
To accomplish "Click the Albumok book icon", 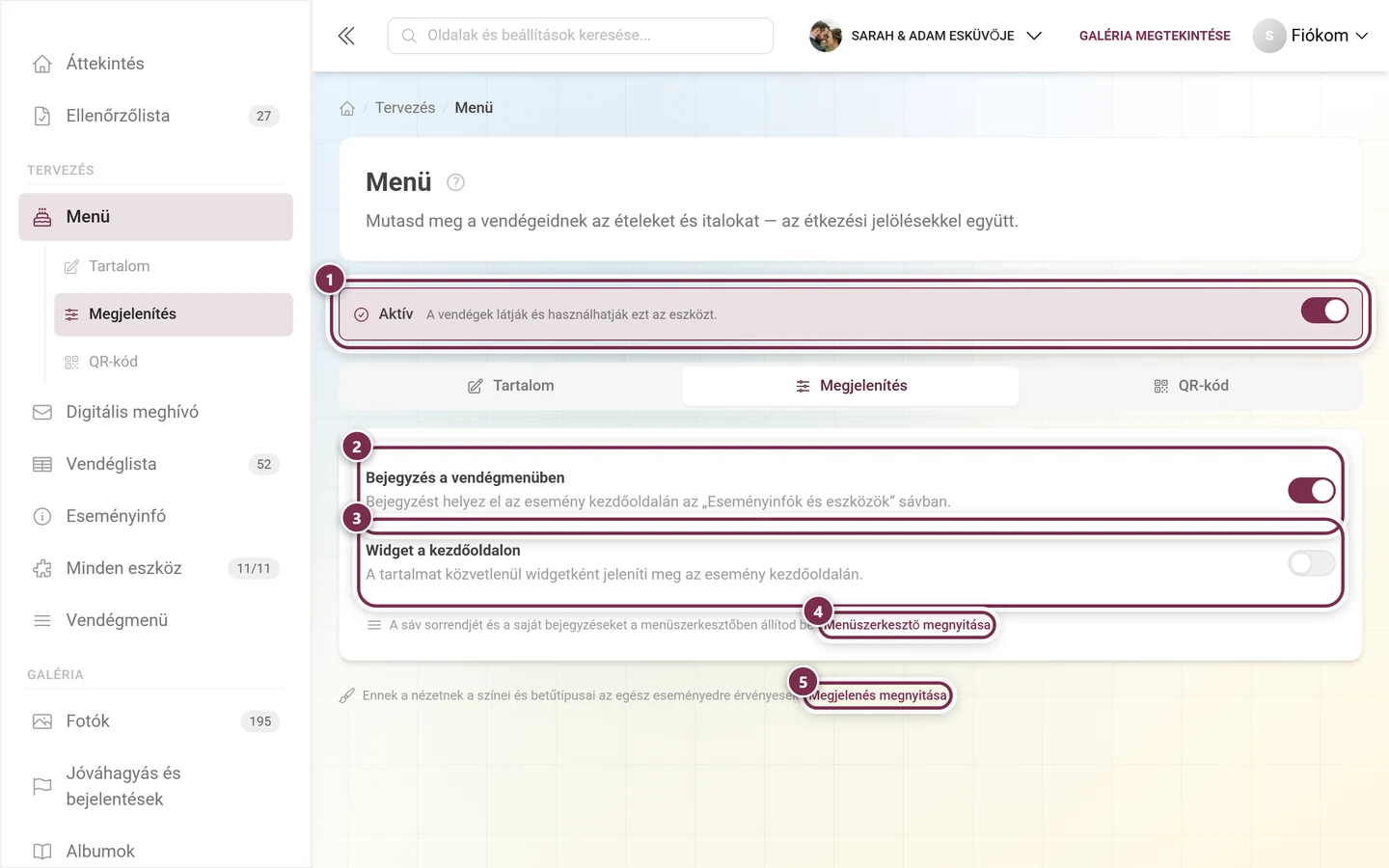I will (x=42, y=852).
